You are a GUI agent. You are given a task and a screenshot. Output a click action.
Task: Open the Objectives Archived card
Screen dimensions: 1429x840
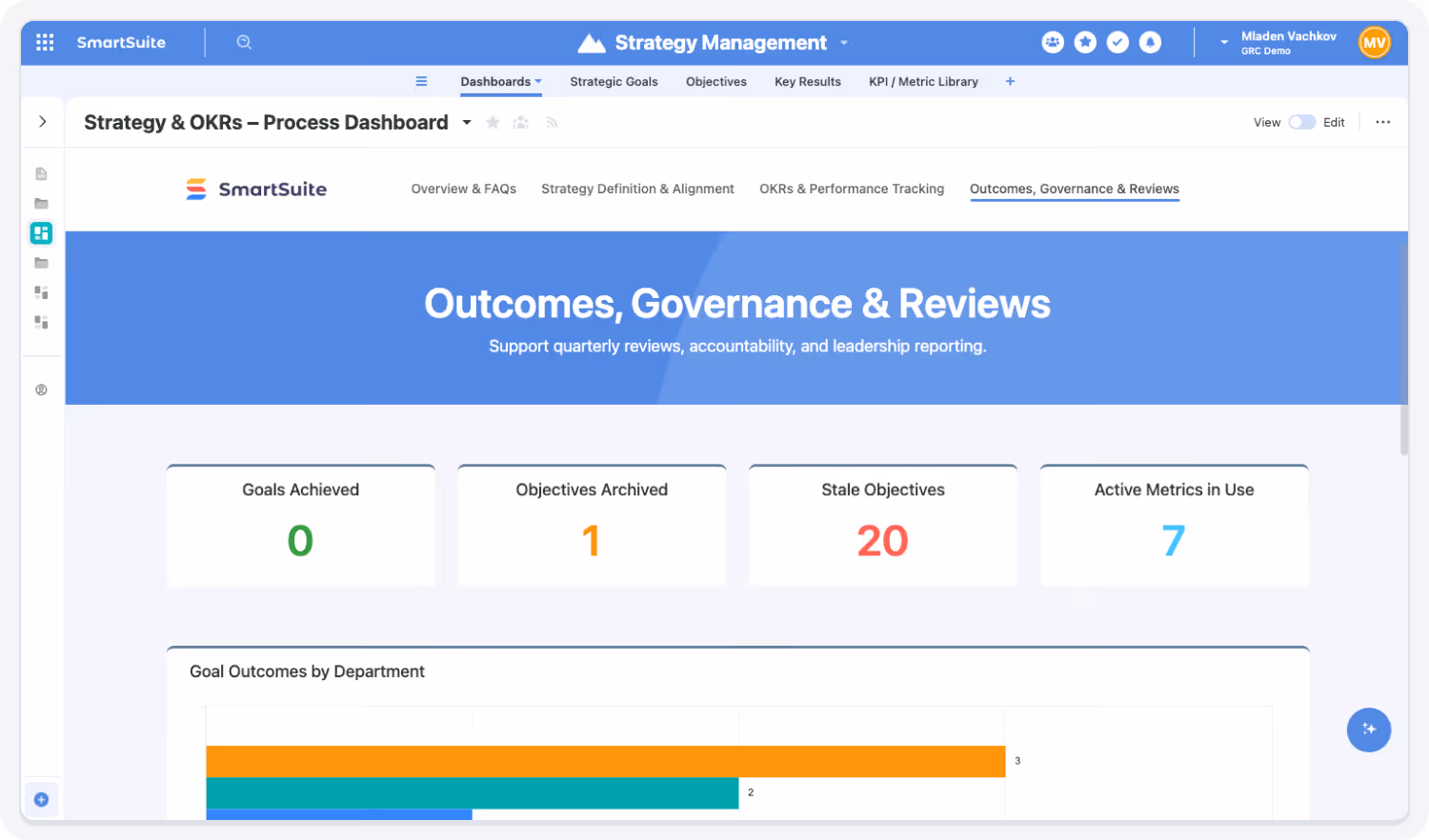tap(592, 525)
